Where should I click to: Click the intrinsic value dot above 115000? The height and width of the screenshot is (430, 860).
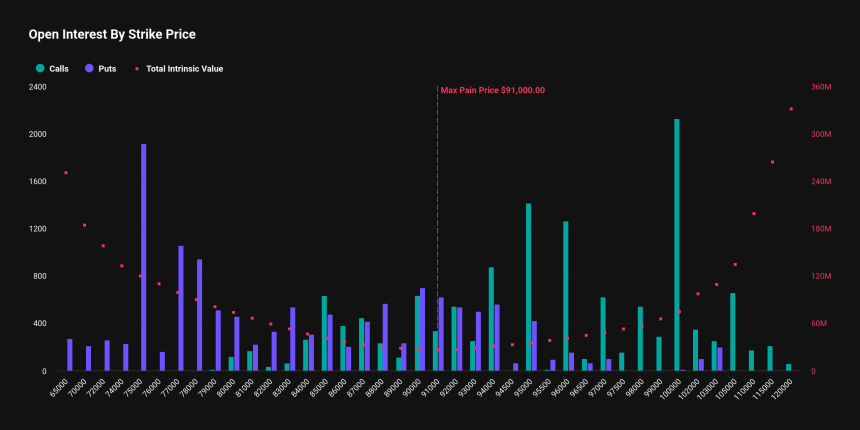772,162
